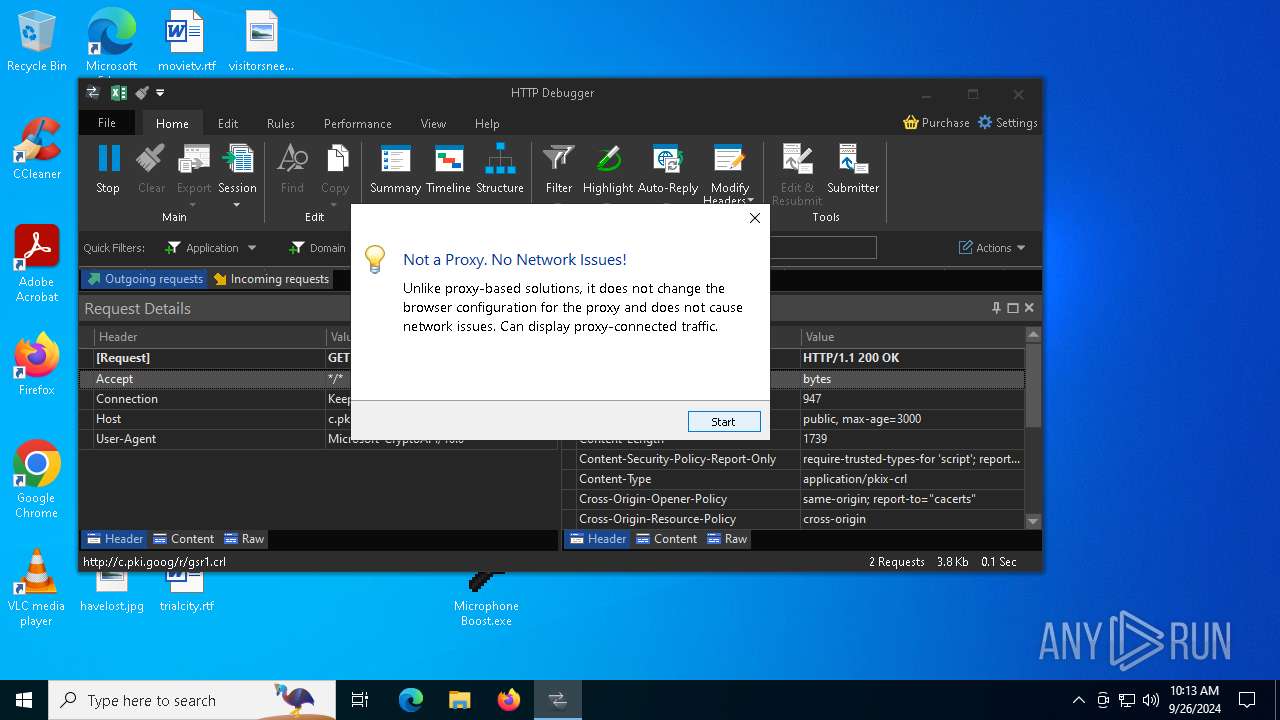Open the Timeline view icon

click(x=448, y=159)
